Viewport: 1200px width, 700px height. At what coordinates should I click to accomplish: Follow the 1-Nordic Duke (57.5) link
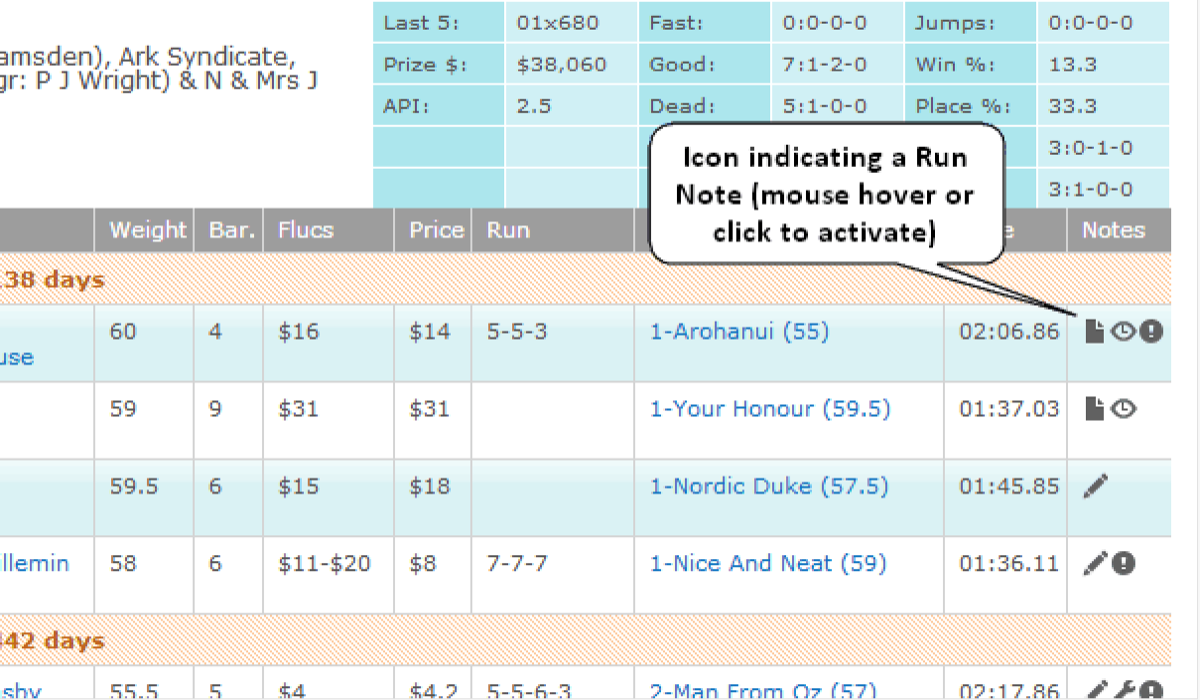(x=769, y=486)
